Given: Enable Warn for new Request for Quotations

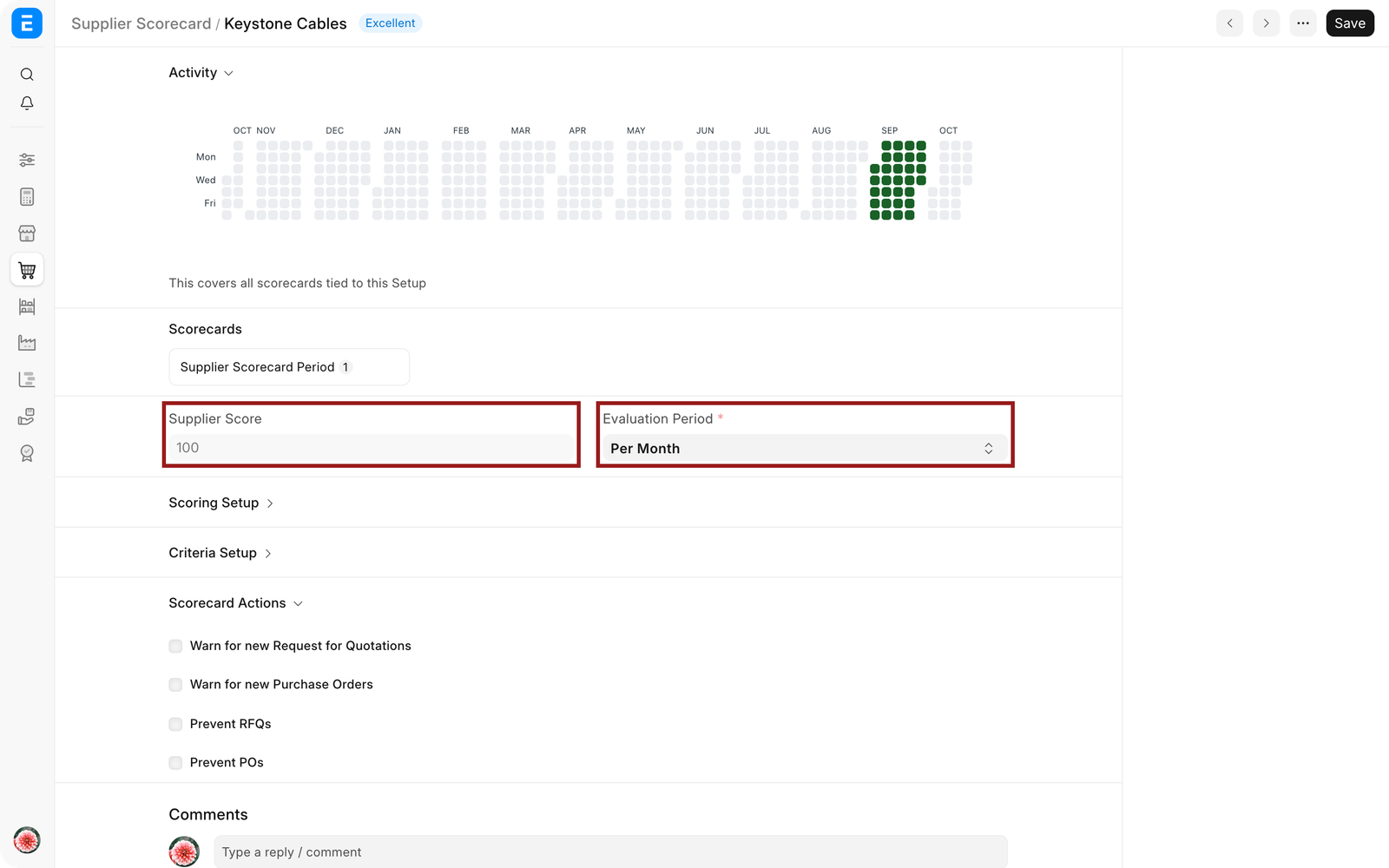Looking at the screenshot, I should tap(175, 646).
